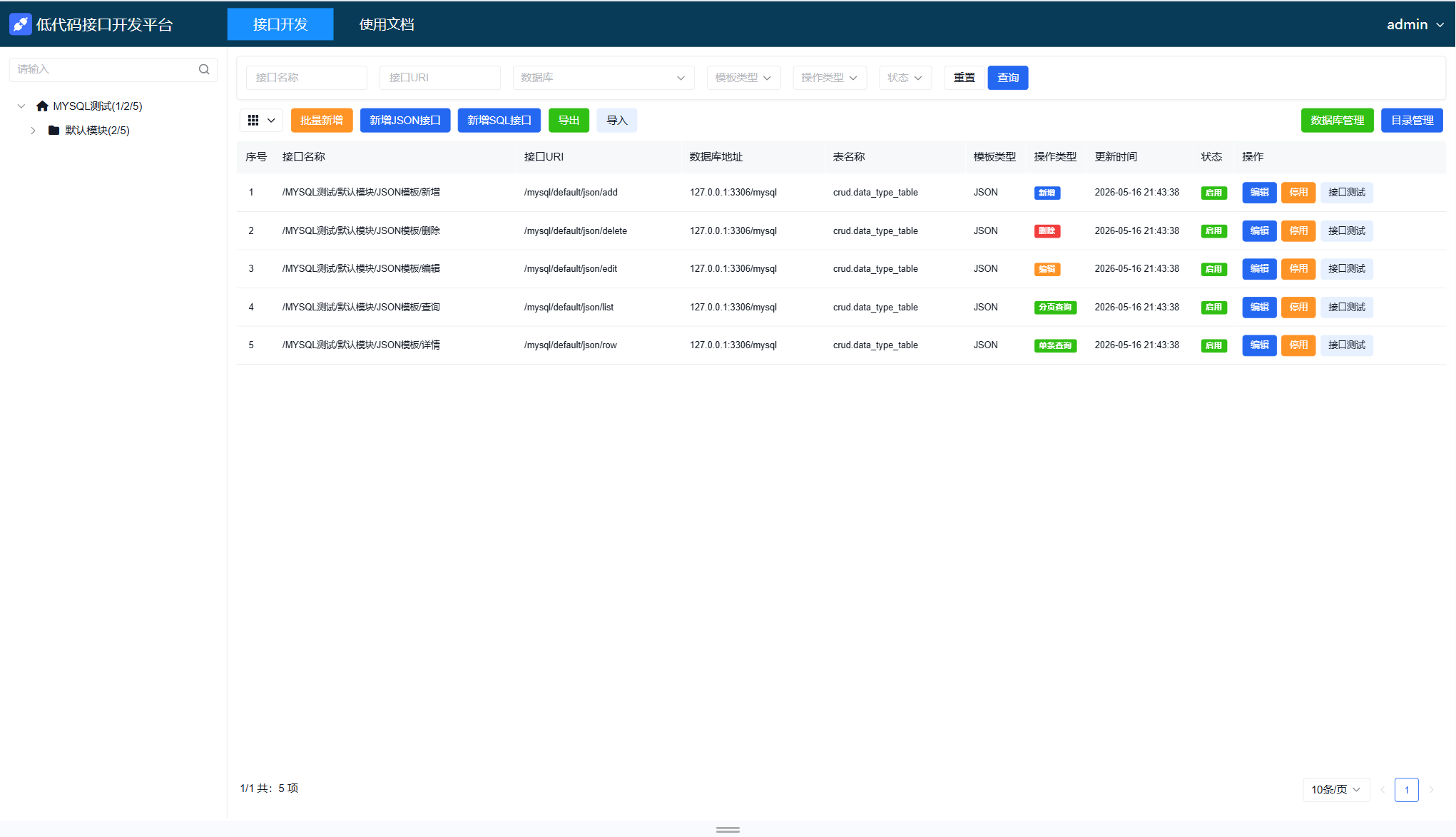Click the 导出 button
The width and height of the screenshot is (1456, 837).
pos(569,121)
